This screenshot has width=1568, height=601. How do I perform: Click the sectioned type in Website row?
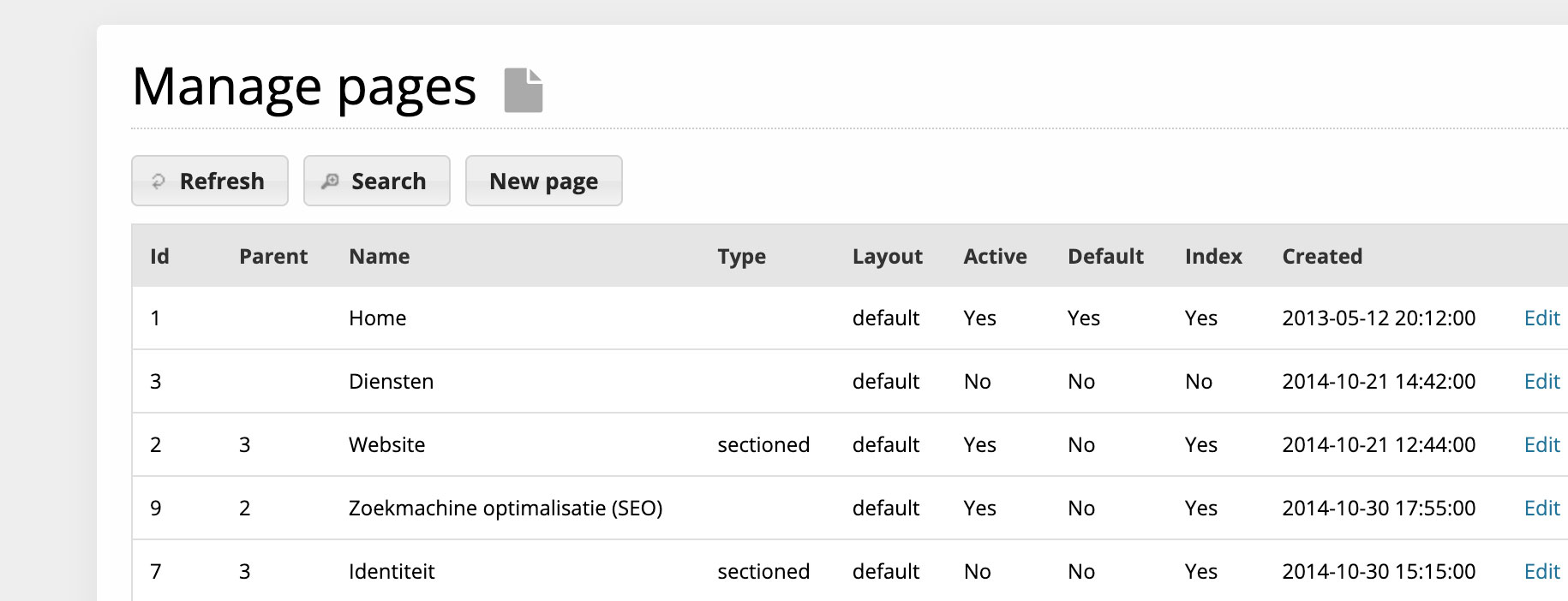pyautogui.click(x=763, y=444)
